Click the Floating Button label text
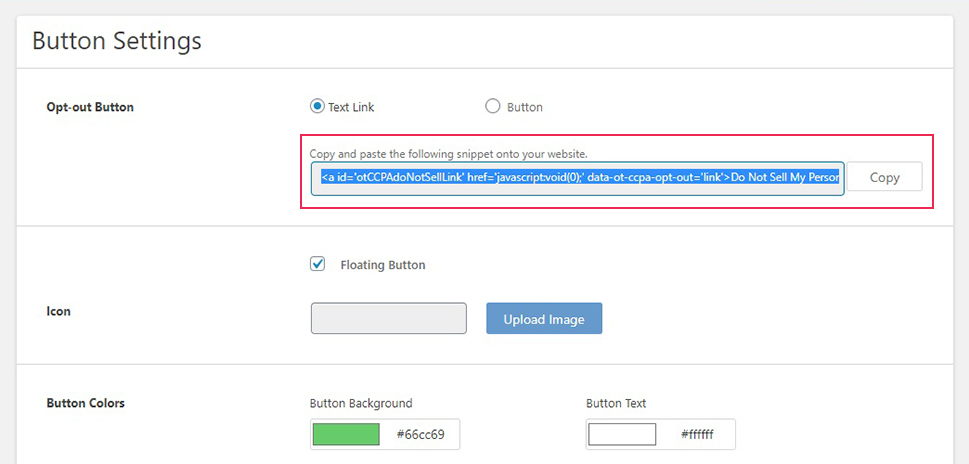This screenshot has height=464, width=969. 383,265
